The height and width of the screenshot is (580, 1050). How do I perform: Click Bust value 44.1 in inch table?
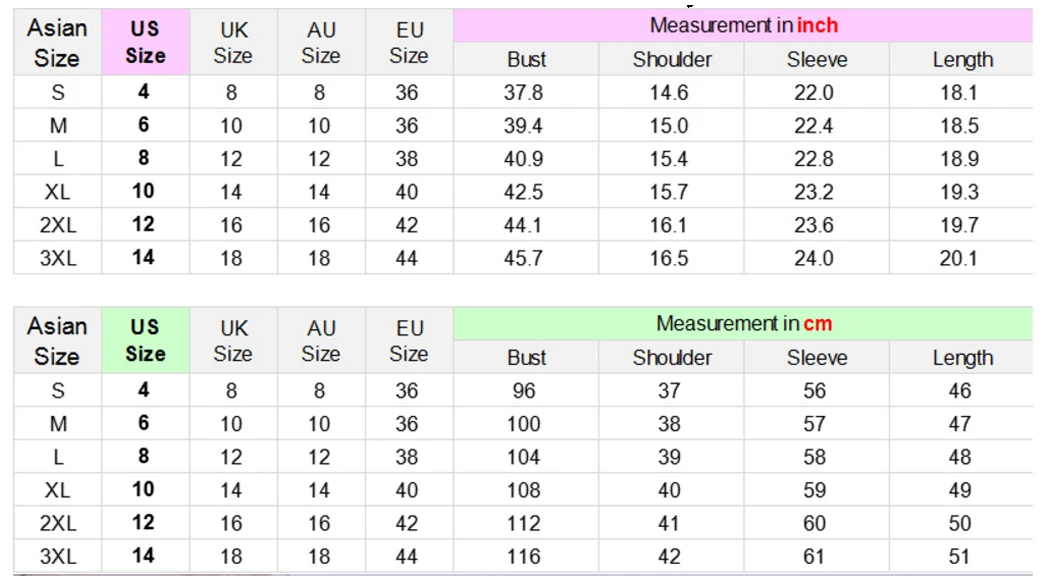[524, 225]
